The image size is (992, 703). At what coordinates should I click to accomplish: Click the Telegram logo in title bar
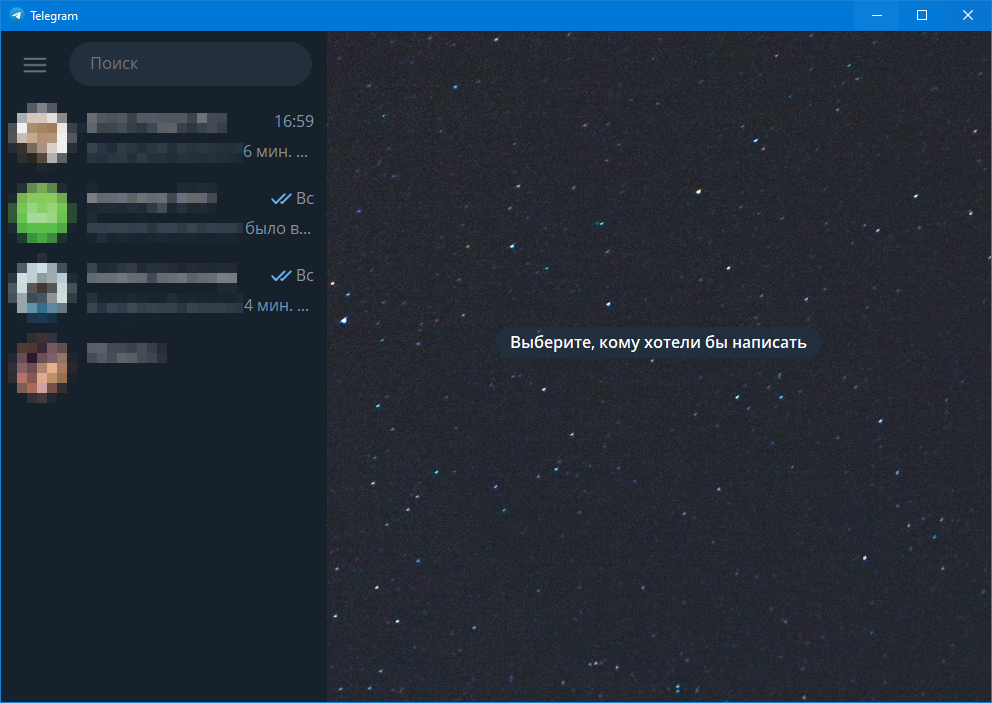click(16, 15)
